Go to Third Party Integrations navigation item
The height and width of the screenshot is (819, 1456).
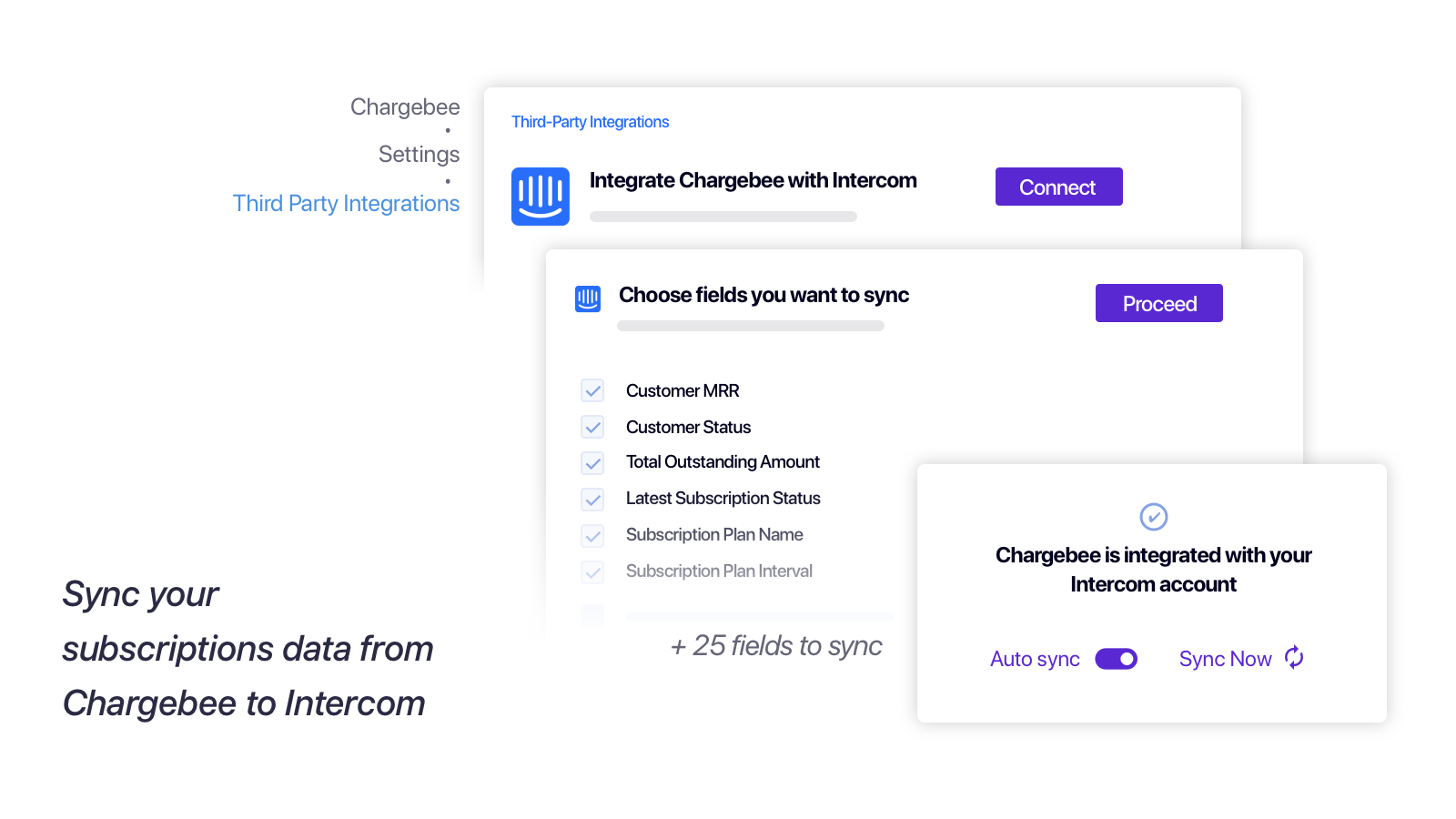click(x=346, y=204)
